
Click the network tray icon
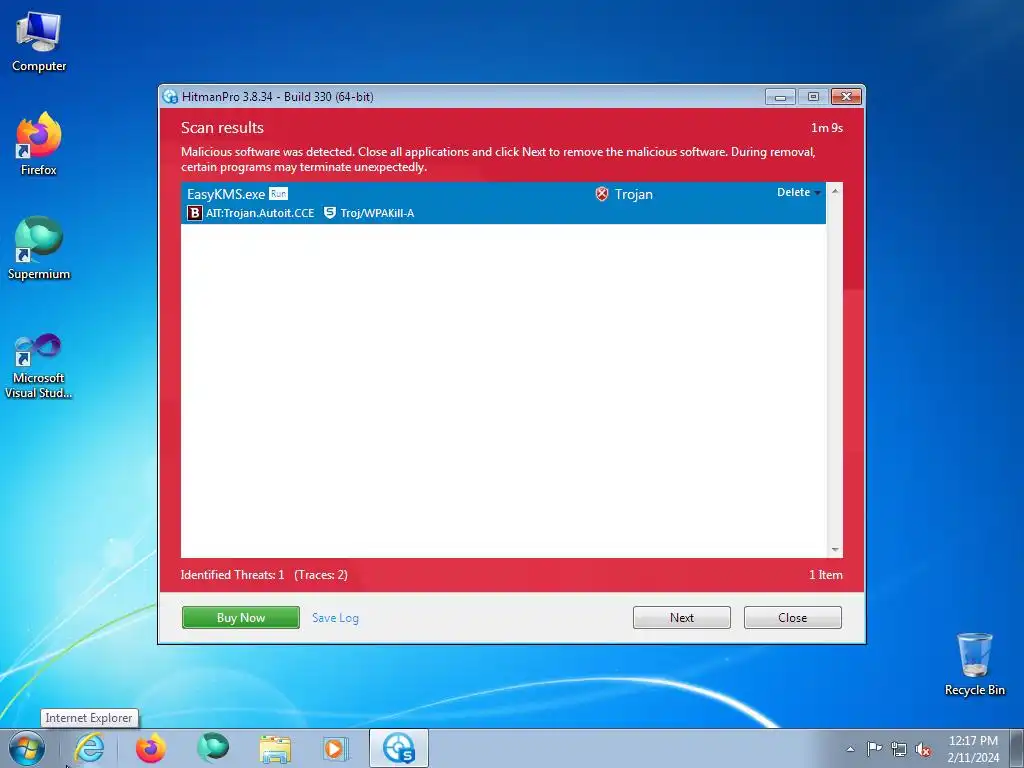click(x=899, y=749)
